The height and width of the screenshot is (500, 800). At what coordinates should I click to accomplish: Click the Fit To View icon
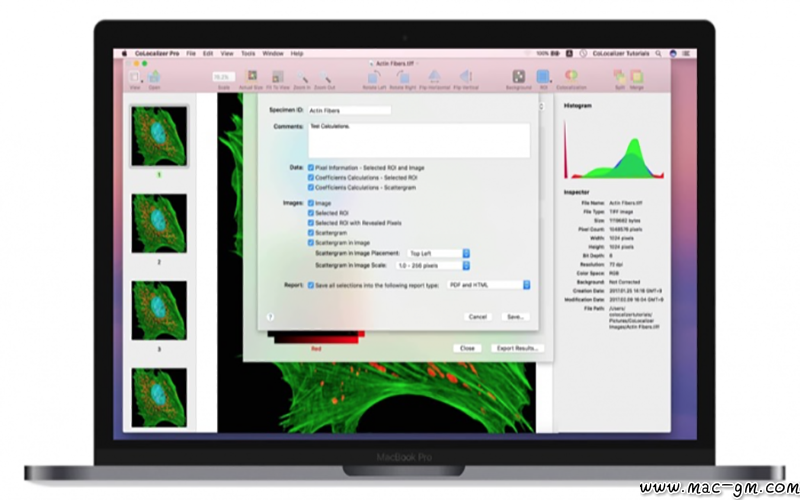tap(278, 77)
